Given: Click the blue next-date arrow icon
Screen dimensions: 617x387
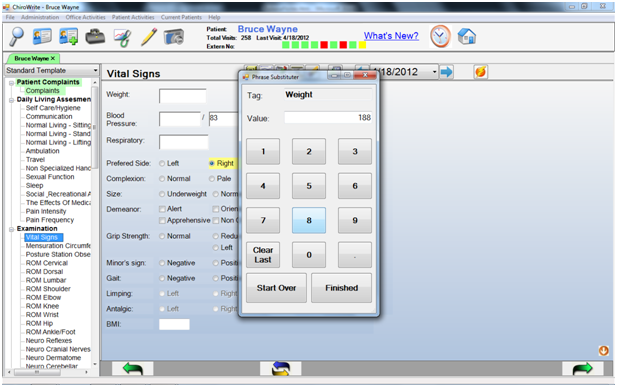Looking at the screenshot, I should coord(447,72).
